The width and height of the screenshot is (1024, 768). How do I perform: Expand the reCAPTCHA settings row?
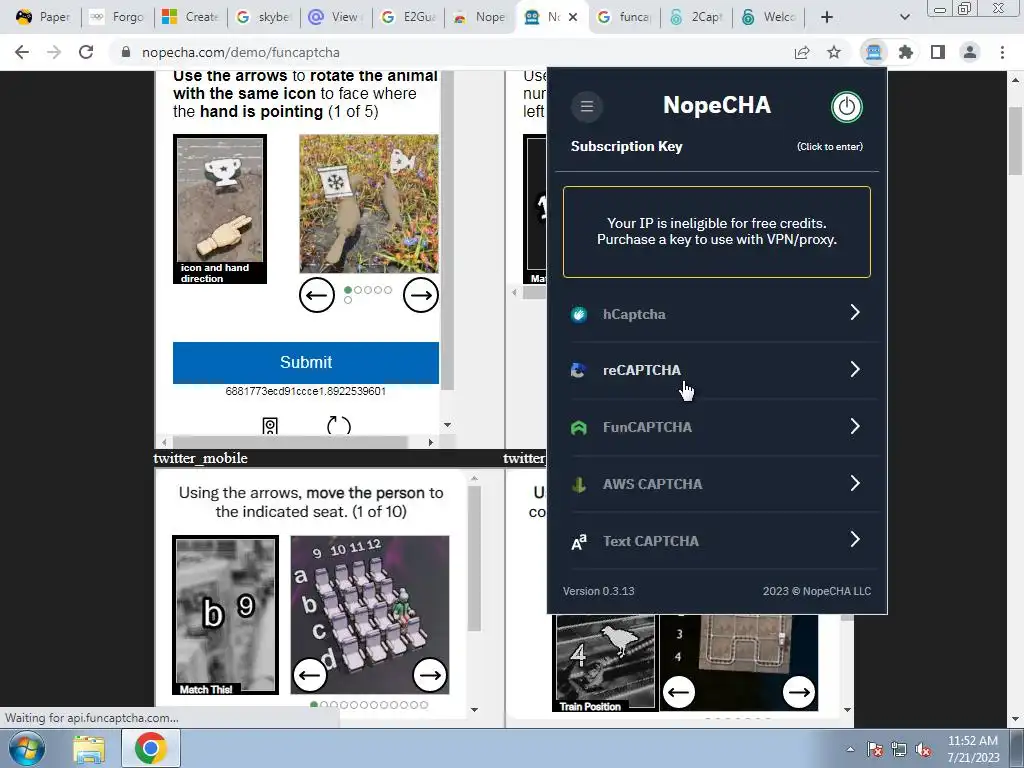coord(716,370)
